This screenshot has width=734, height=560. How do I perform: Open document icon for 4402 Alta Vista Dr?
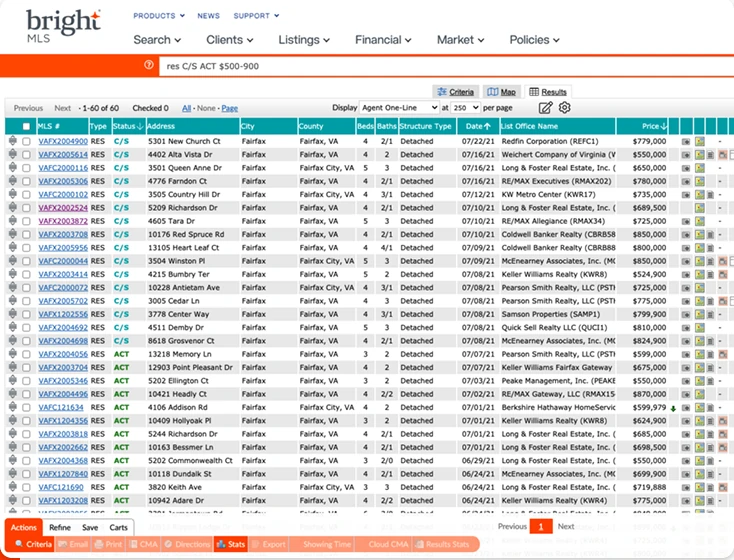710,155
